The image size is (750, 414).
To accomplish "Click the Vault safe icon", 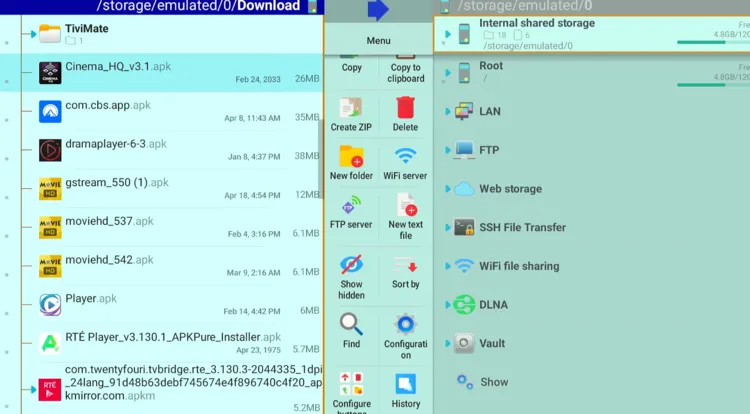I will 464,343.
